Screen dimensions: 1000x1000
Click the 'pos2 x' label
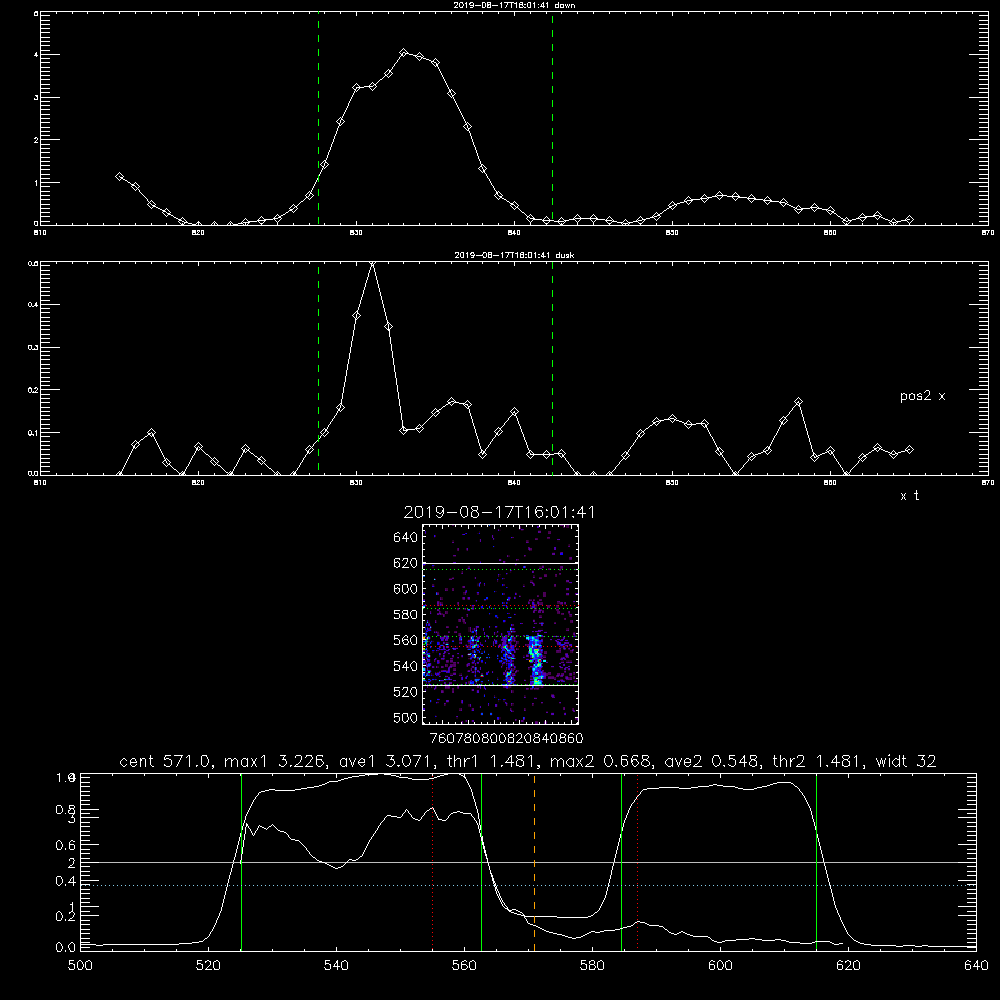coord(922,396)
